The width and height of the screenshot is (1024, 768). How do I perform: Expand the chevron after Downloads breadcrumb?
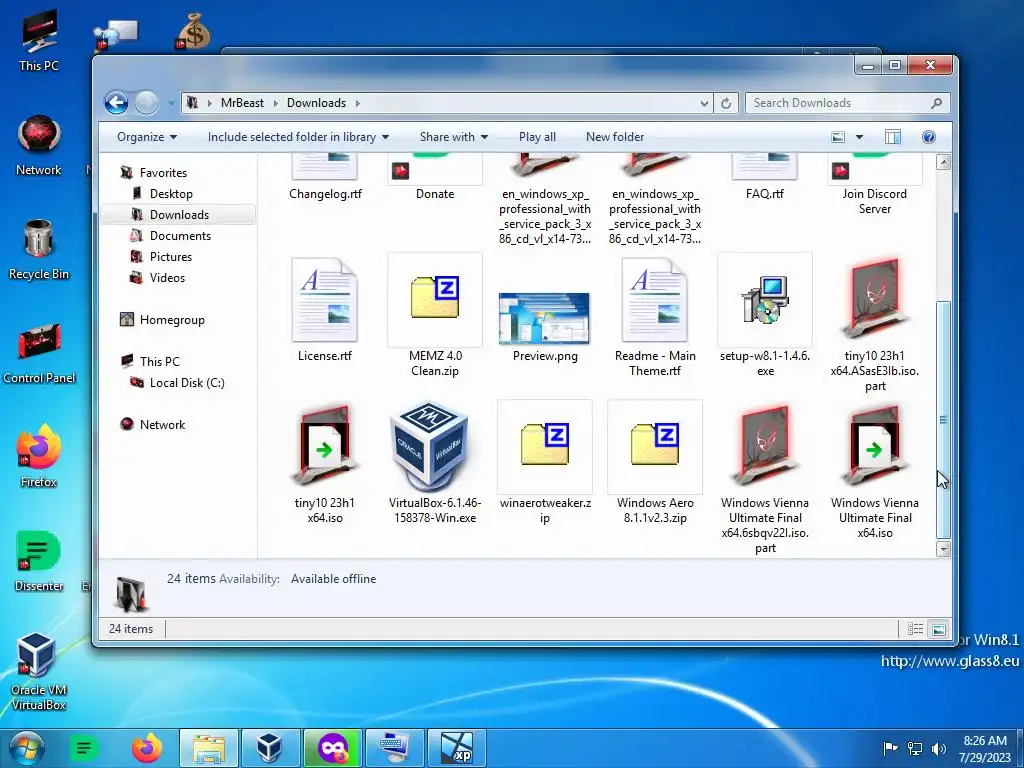(358, 103)
